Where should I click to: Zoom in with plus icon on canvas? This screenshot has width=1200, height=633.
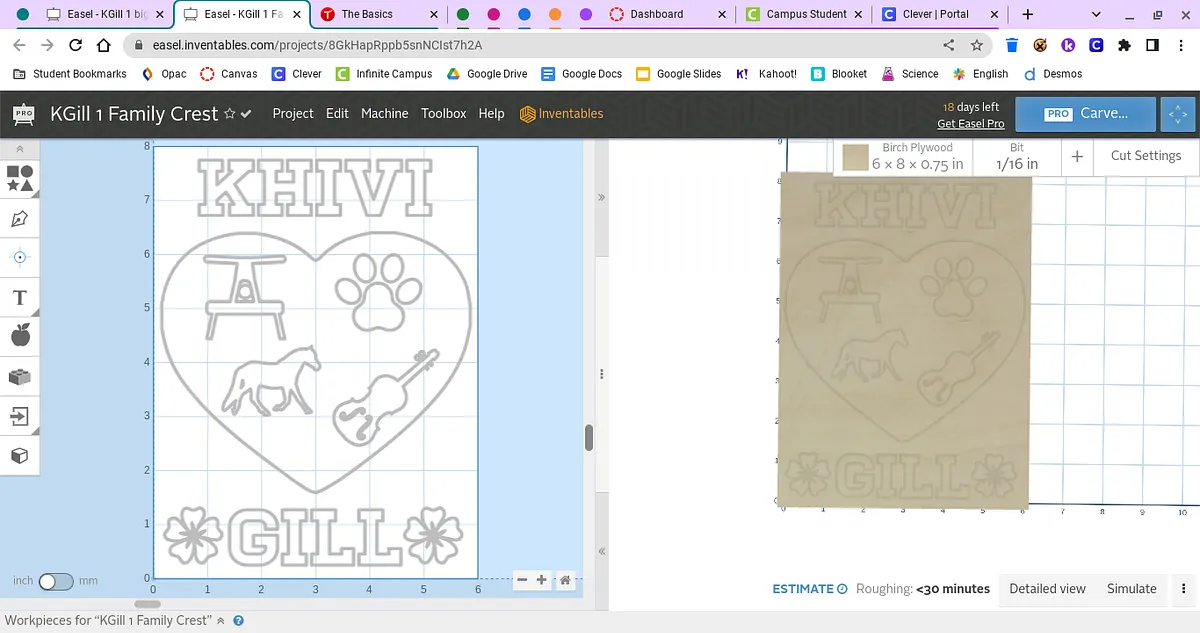coord(542,580)
